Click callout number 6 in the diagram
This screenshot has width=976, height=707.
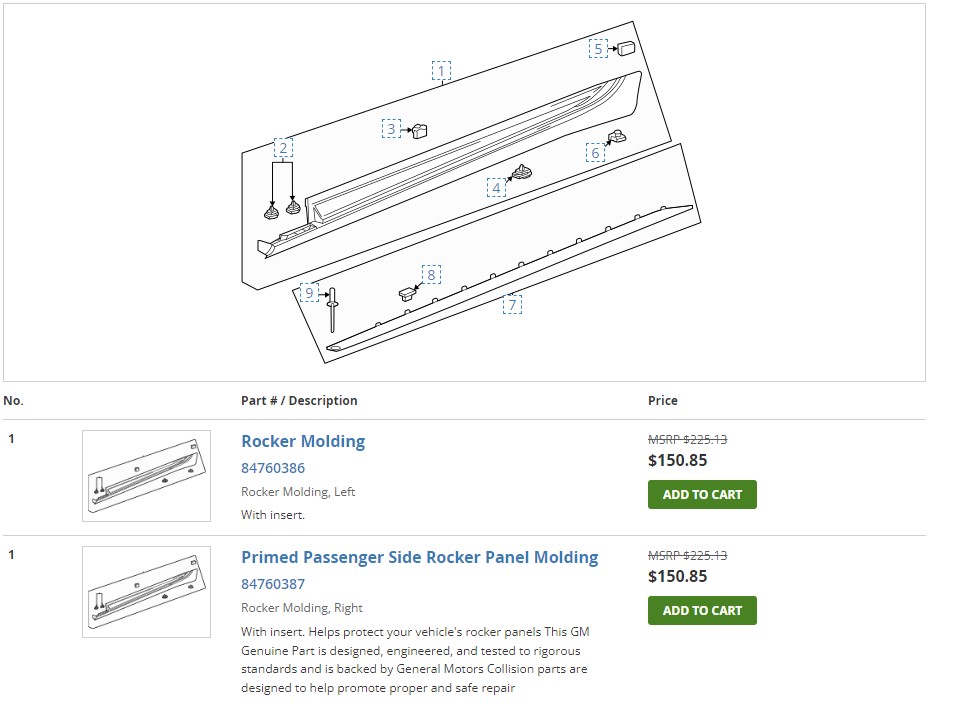click(x=595, y=152)
